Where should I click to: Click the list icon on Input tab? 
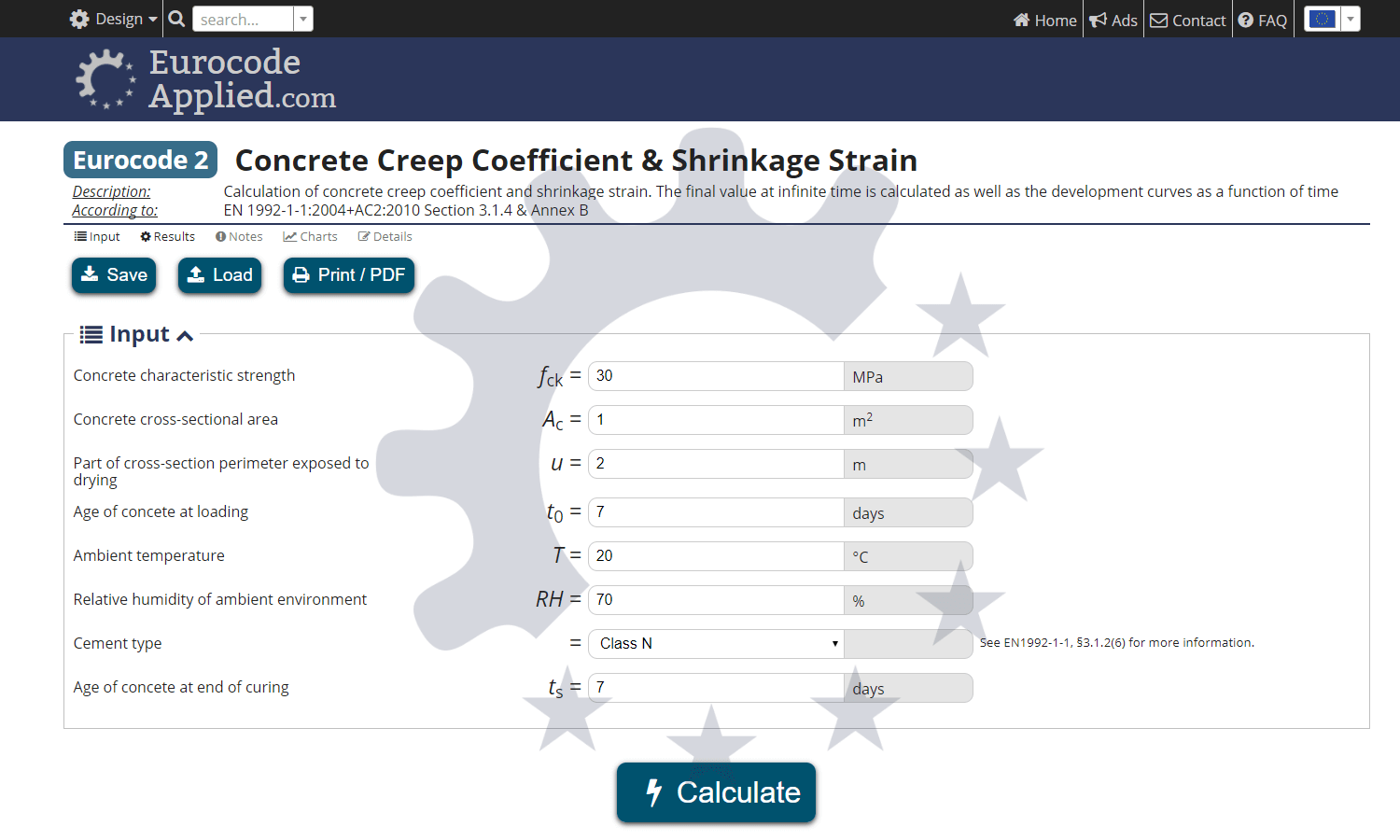click(x=80, y=236)
